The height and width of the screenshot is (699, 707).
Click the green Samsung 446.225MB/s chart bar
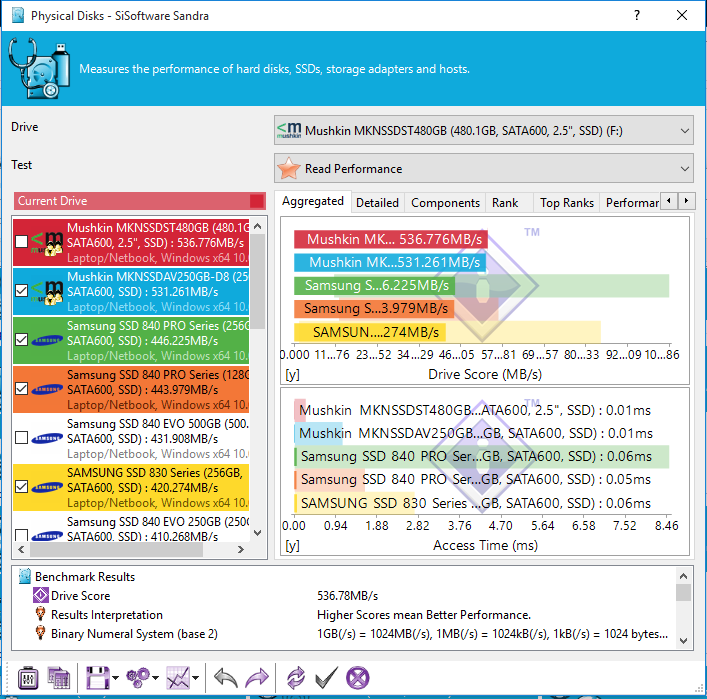tap(374, 285)
